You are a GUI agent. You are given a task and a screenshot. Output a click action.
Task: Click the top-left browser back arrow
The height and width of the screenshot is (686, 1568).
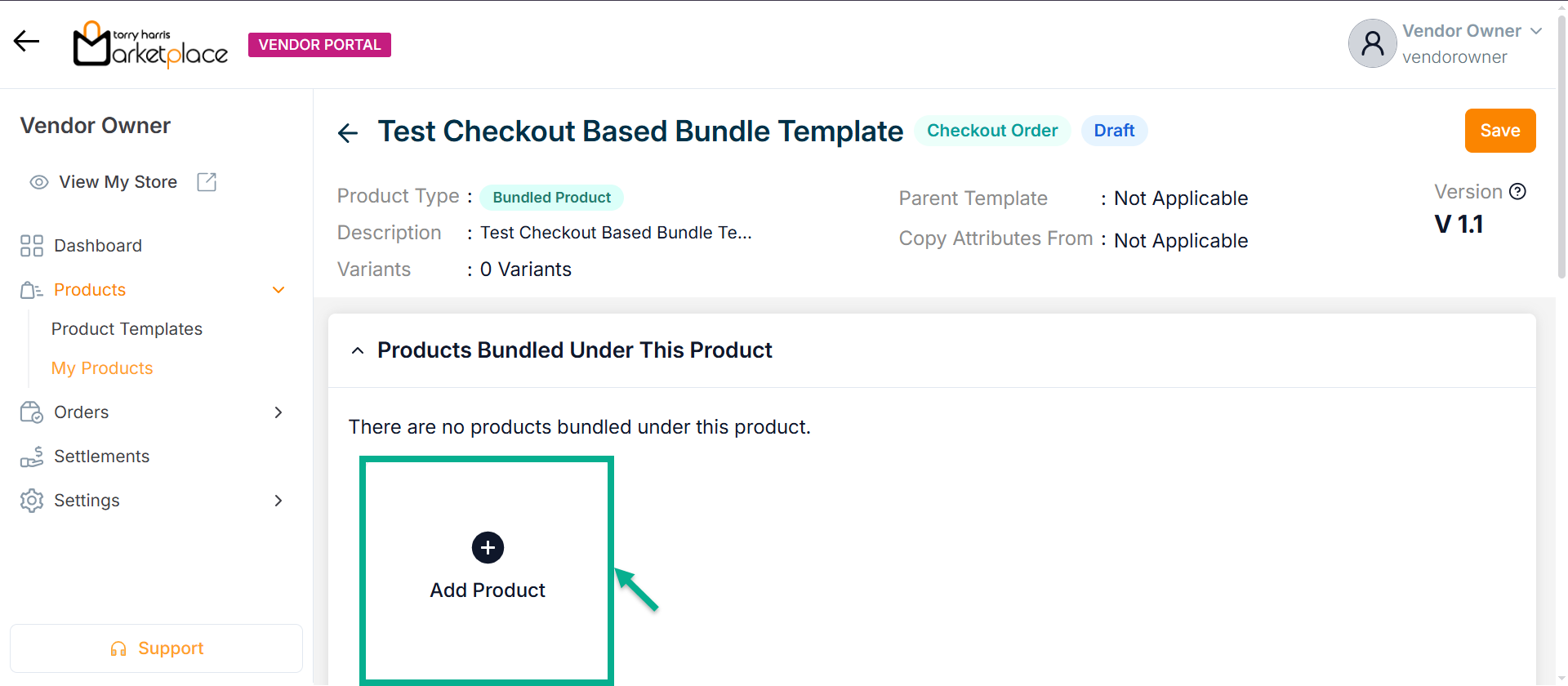[27, 42]
